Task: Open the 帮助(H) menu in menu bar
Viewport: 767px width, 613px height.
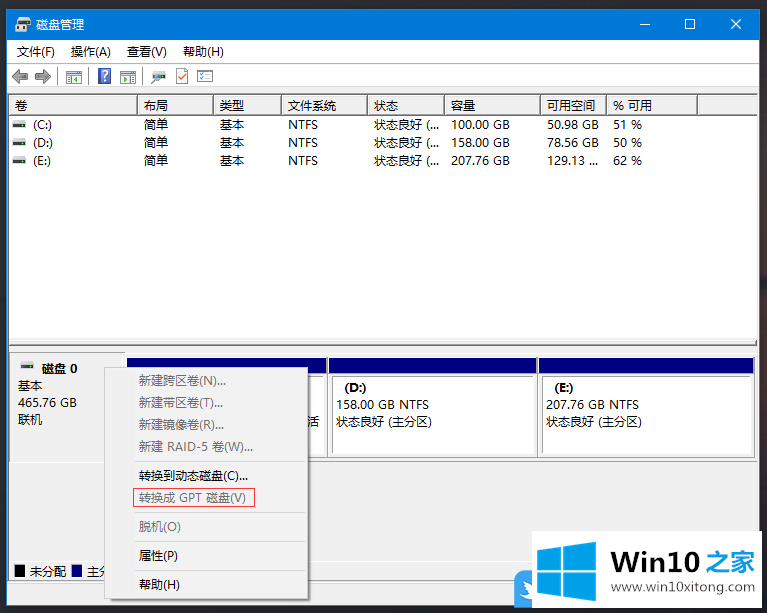Action: (x=203, y=52)
